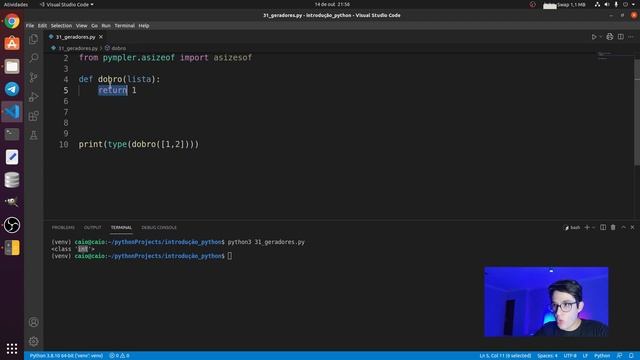Change LF end of line sequence

[x=585, y=356]
